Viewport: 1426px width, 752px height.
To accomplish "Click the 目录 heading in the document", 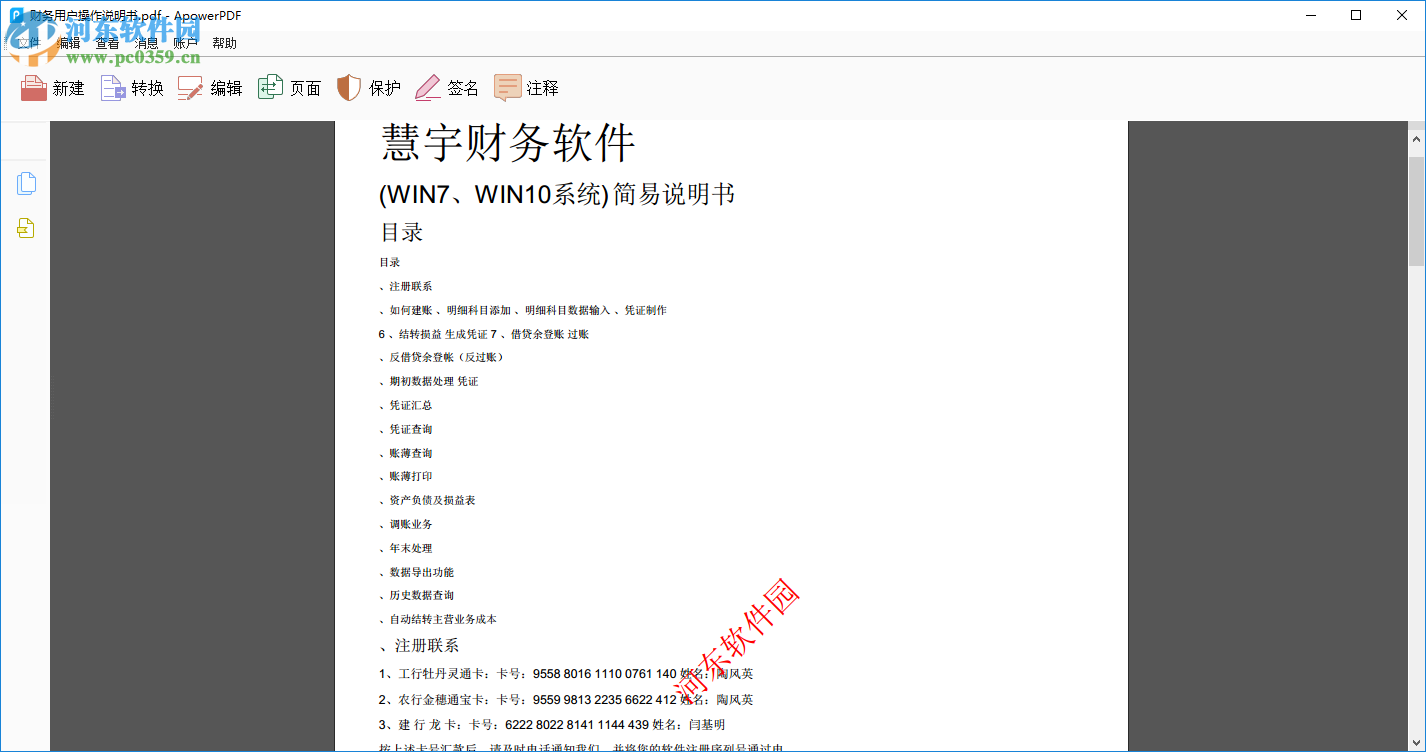I will tap(404, 232).
